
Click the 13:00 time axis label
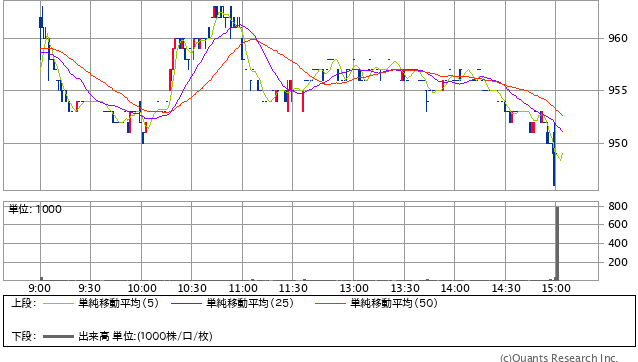pyautogui.click(x=354, y=288)
